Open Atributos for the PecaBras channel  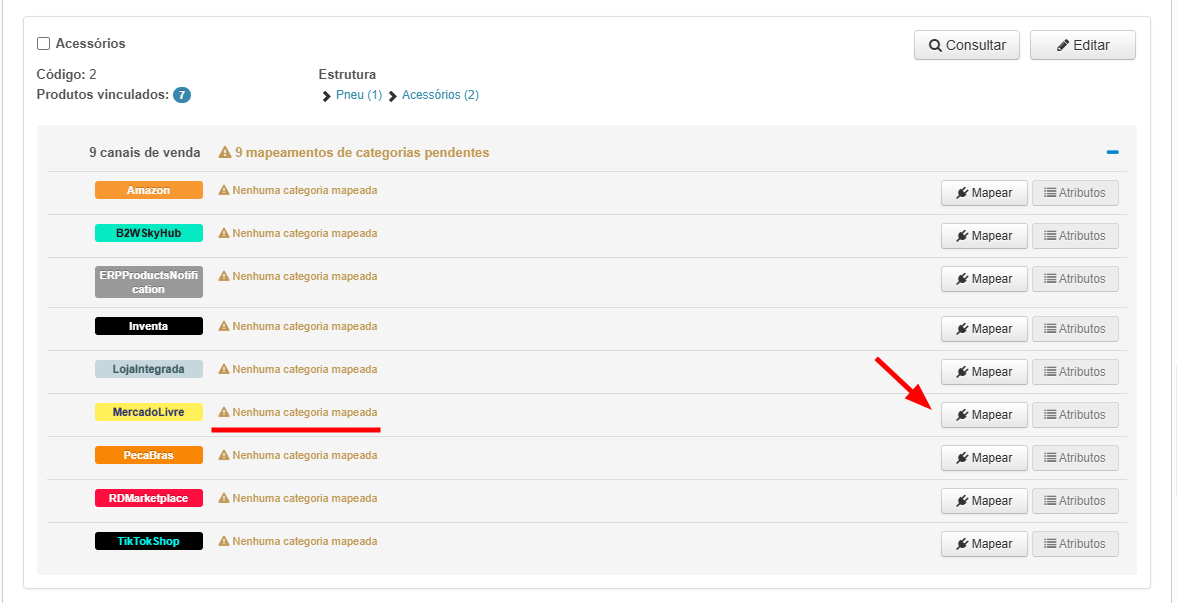(1075, 457)
